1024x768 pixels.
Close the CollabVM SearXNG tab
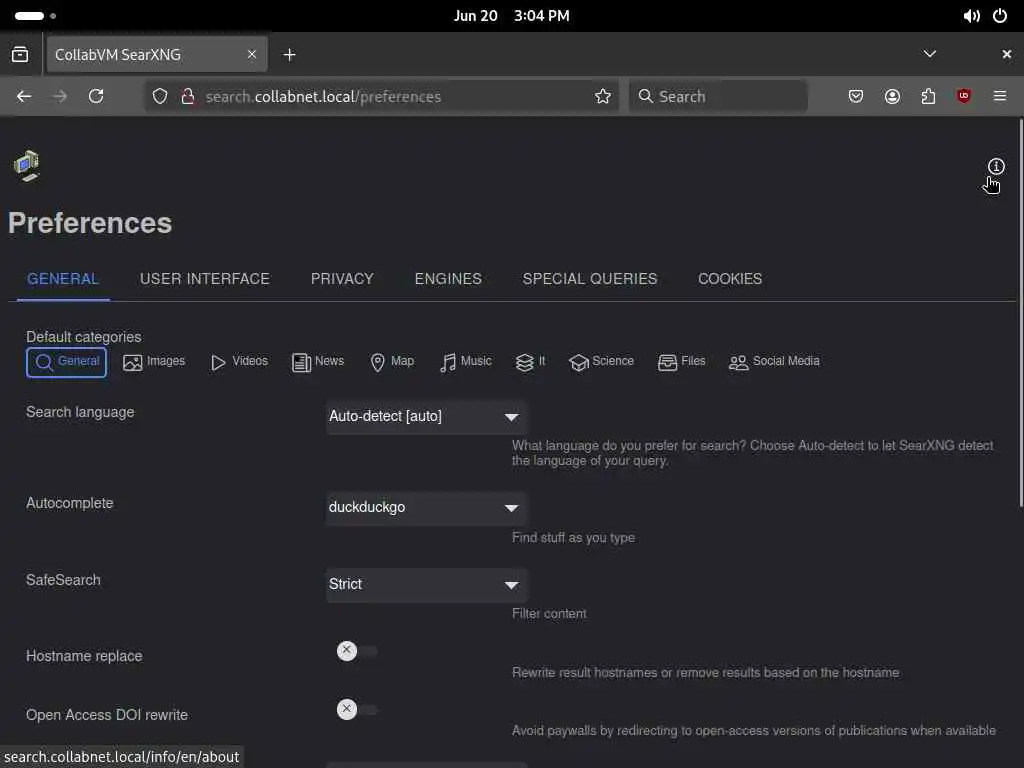(x=251, y=55)
